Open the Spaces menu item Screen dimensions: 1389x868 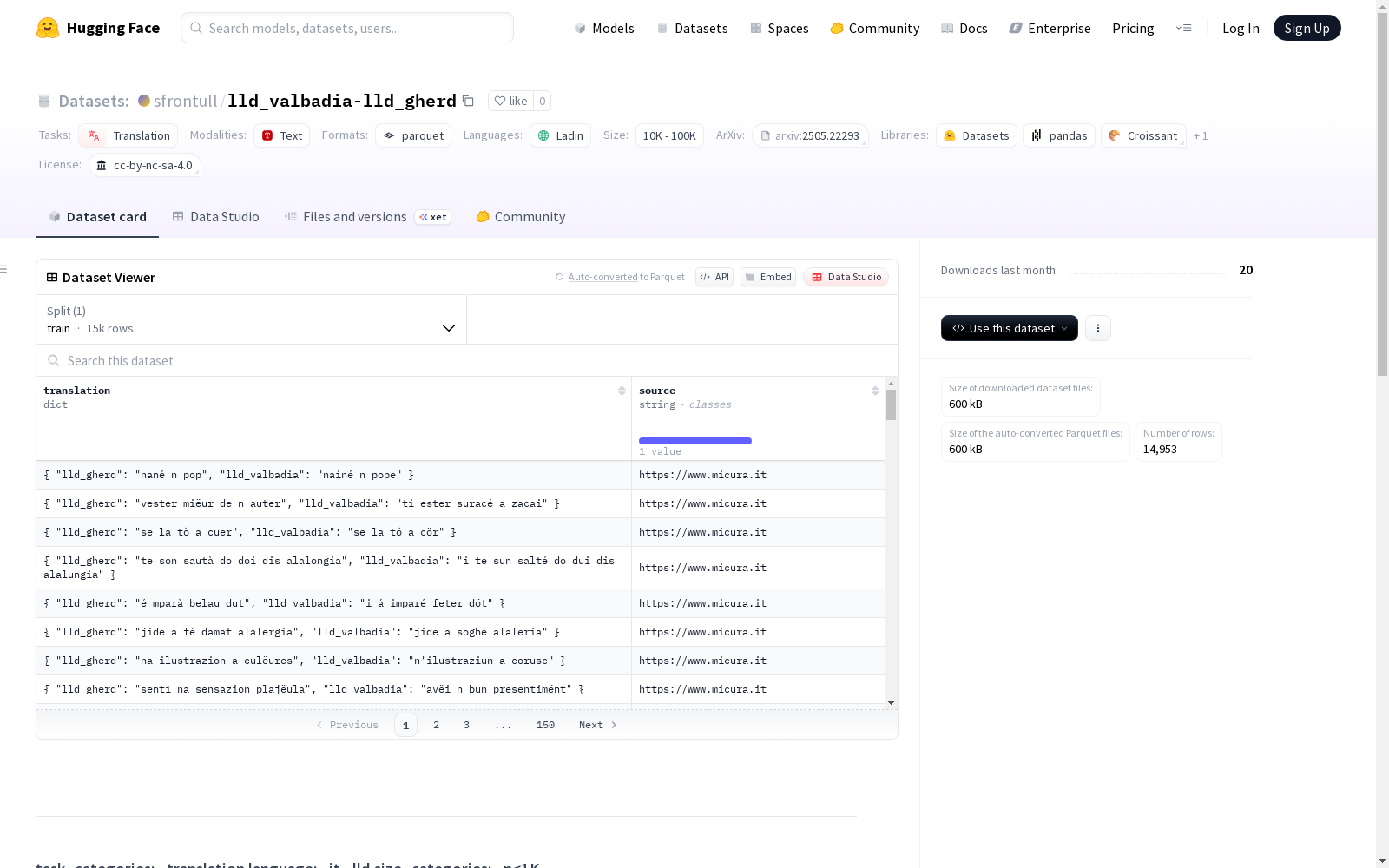(779, 28)
